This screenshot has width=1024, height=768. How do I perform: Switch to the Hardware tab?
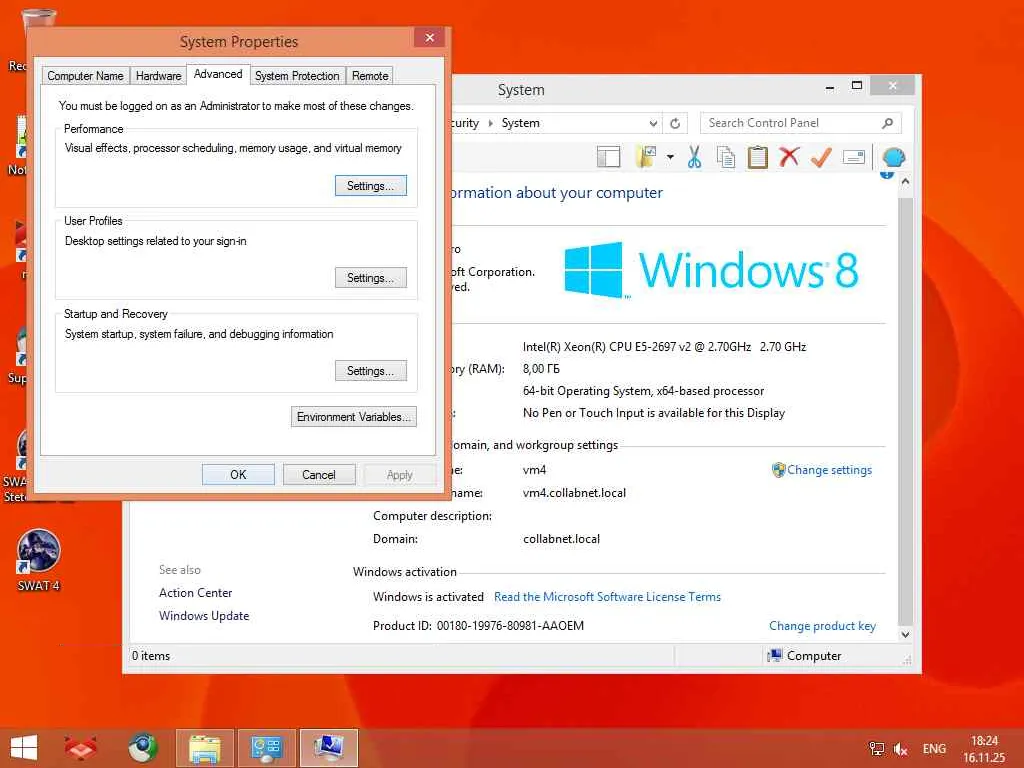(x=159, y=76)
